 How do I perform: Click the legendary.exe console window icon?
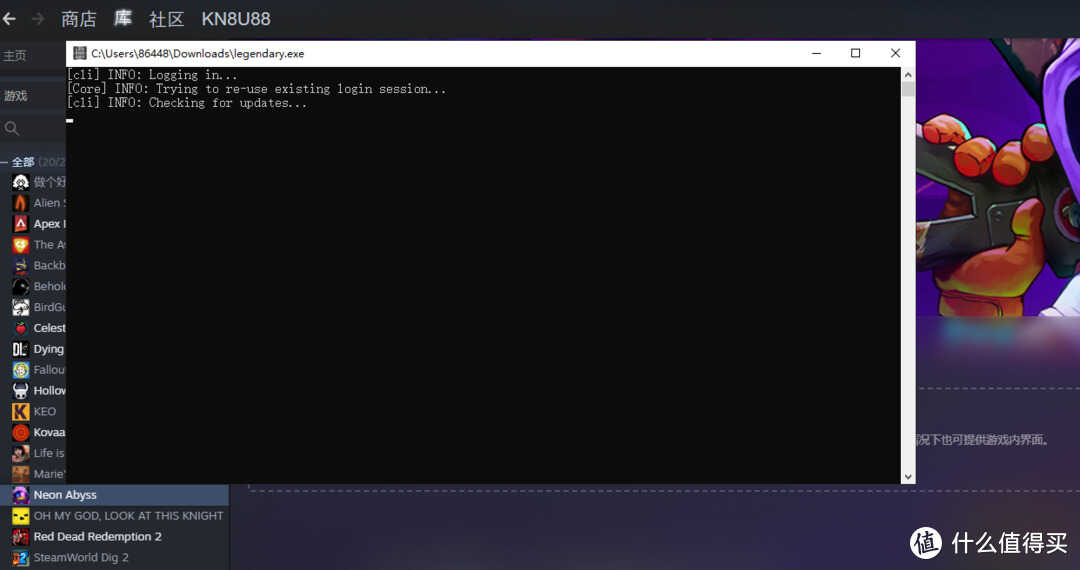click(79, 53)
